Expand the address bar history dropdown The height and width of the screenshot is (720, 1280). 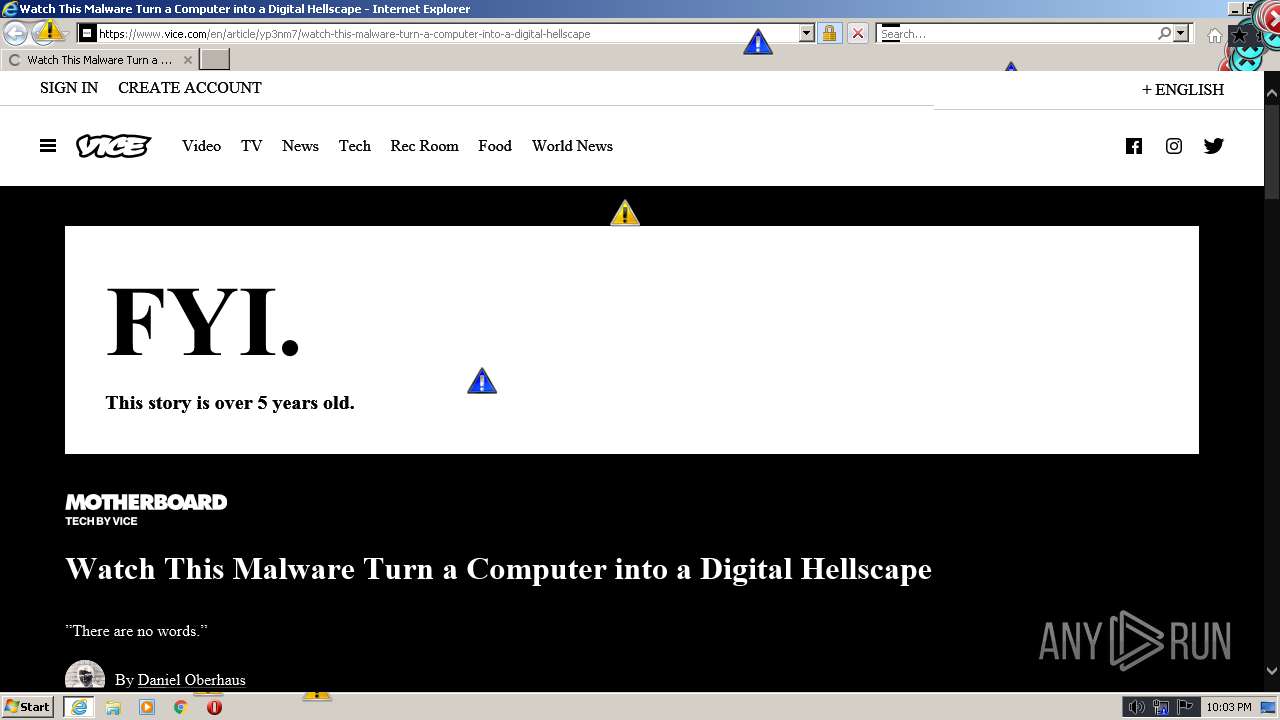(807, 33)
